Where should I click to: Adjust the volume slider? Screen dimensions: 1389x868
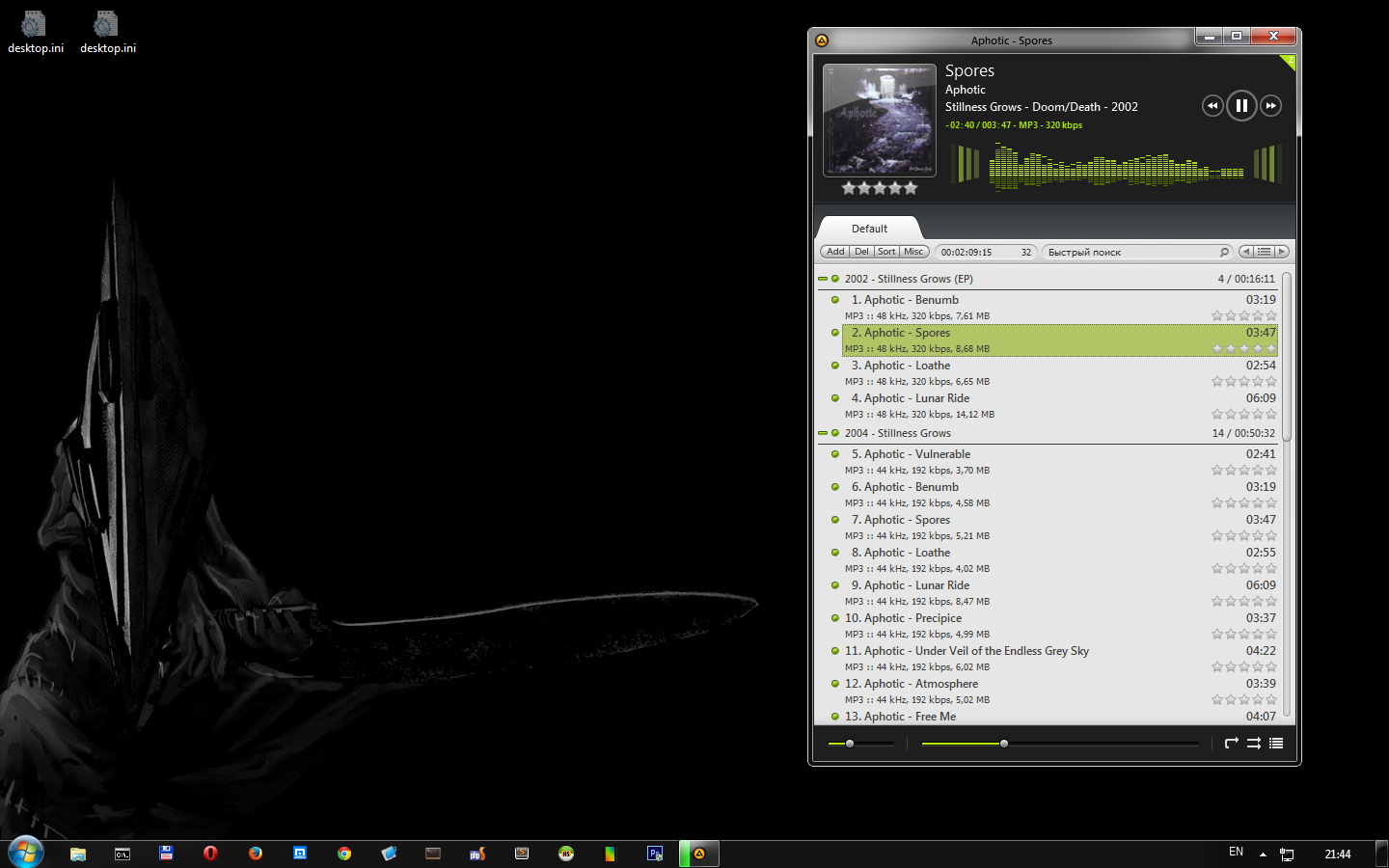click(x=860, y=744)
